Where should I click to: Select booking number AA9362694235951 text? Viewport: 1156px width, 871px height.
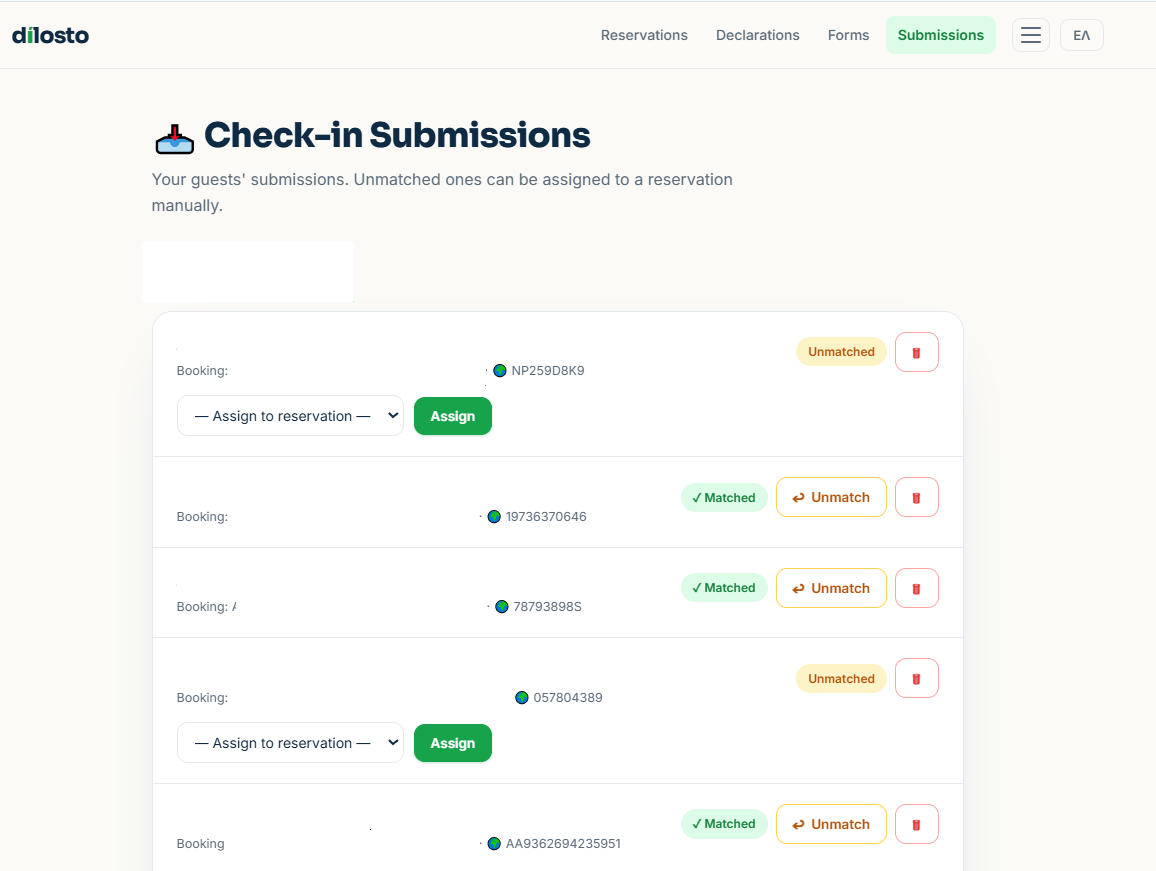(x=563, y=843)
